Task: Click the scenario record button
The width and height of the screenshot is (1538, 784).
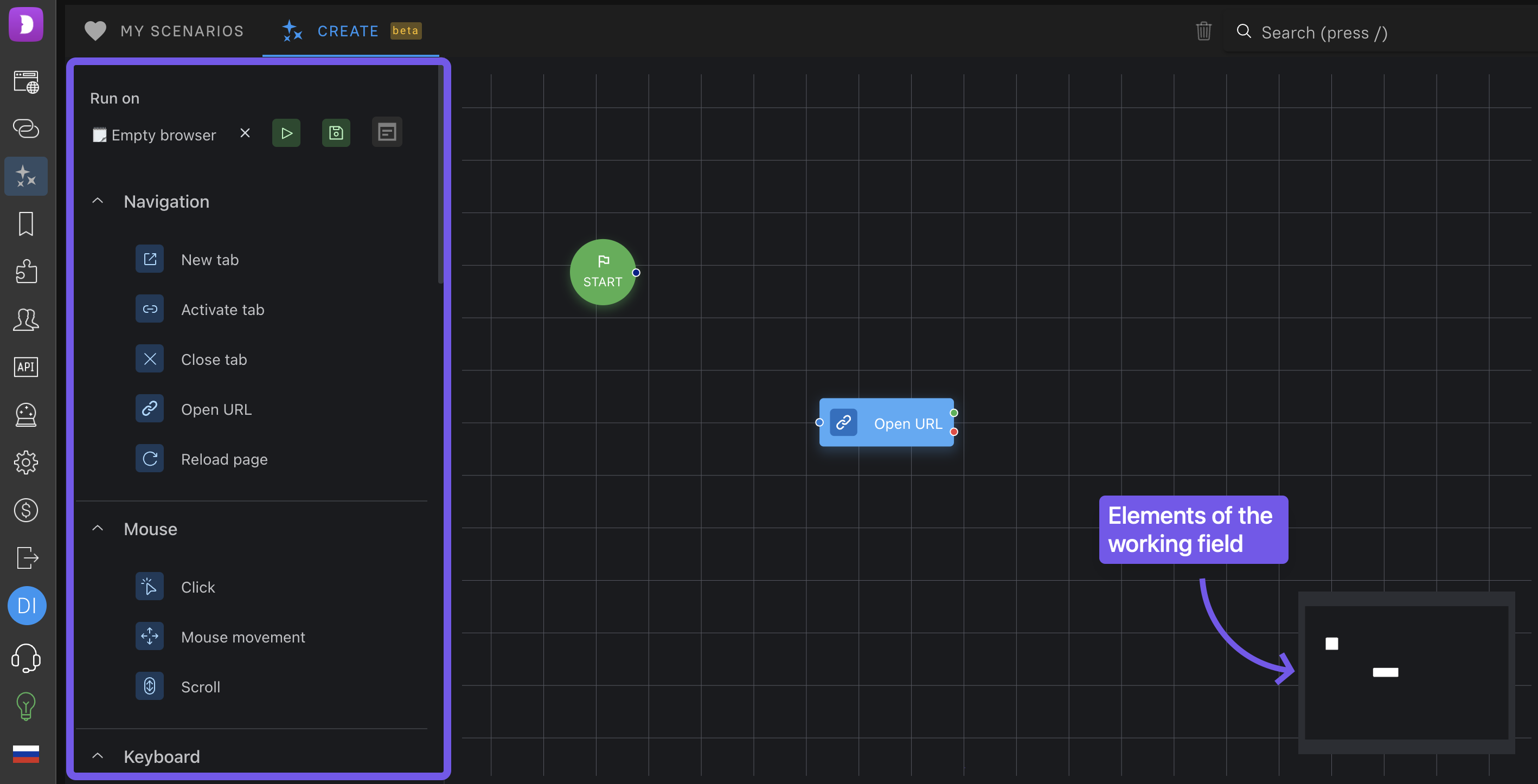Action: [x=336, y=132]
